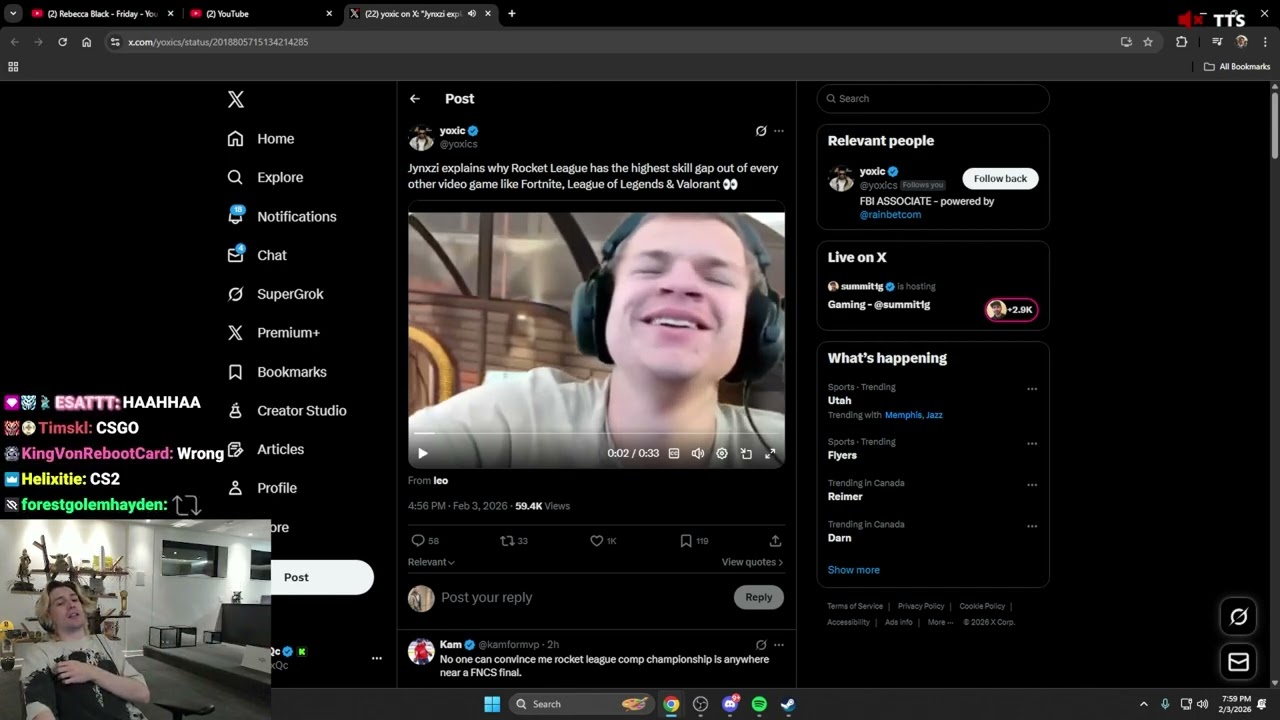Screen dimensions: 1280x720
Task: Switch to (2) YouTube tab
Action: [x=262, y=14]
